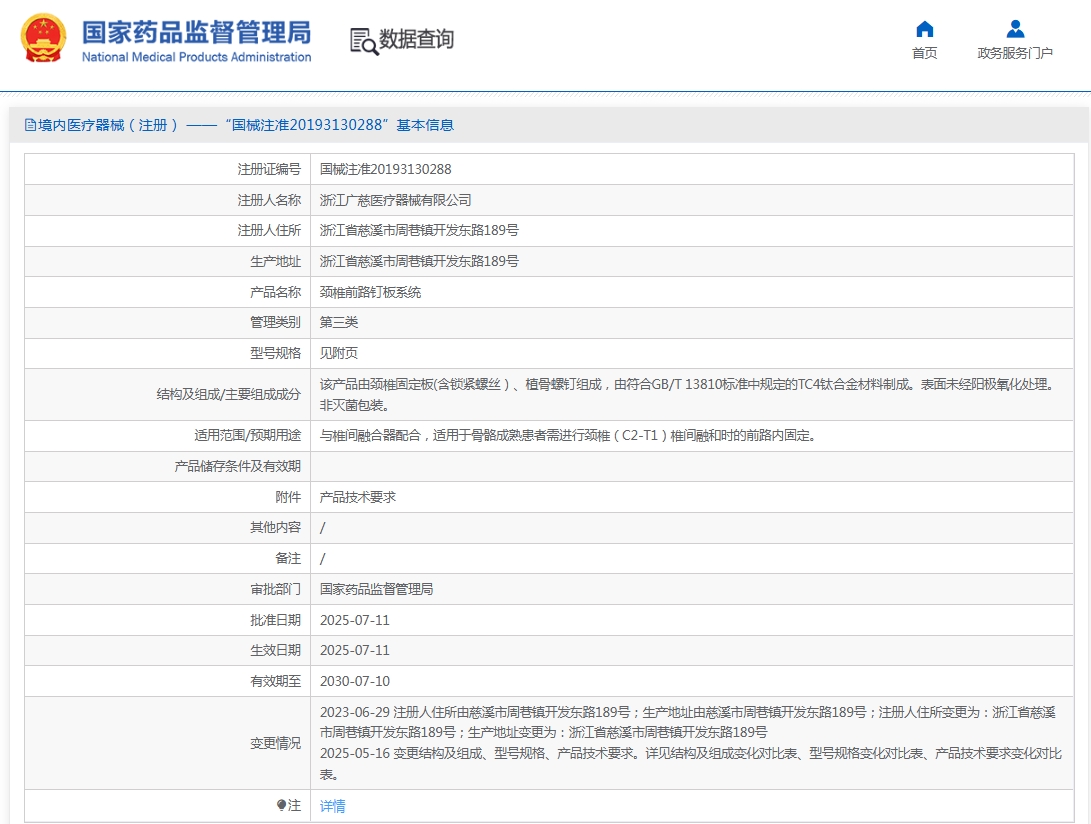1091x824 pixels.
Task: Click the 注册证编号 row label
Action: [x=269, y=169]
